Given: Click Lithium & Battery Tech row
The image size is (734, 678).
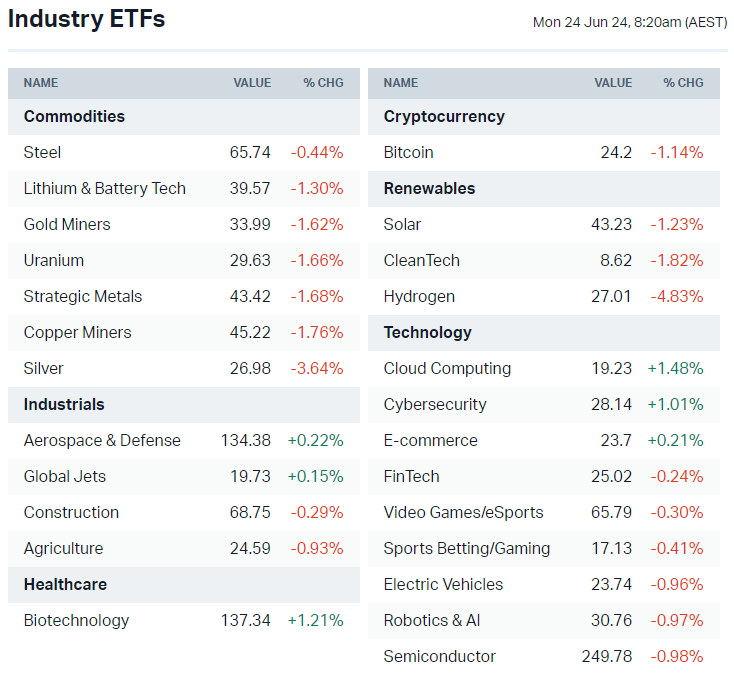Looking at the screenshot, I should (x=104, y=188).
